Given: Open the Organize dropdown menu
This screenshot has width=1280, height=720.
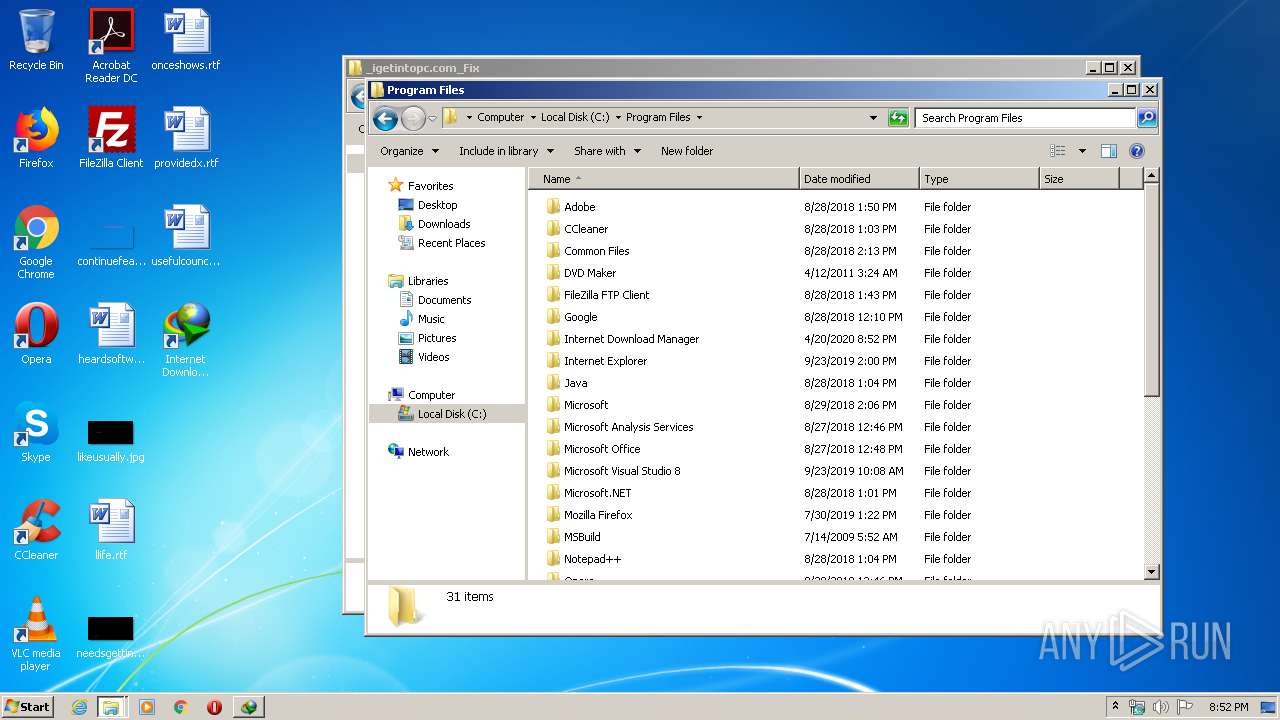Looking at the screenshot, I should point(409,151).
